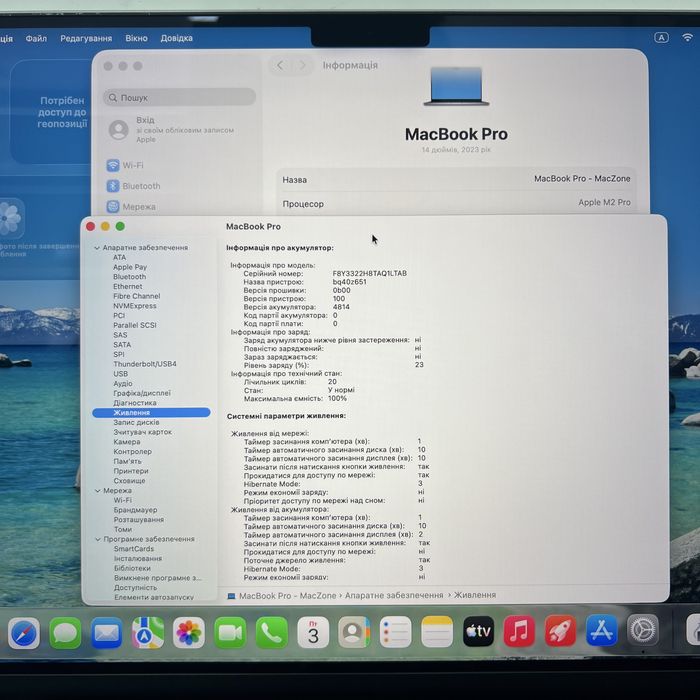Collapse Апаратне забезпечення section
Screen dimensions: 700x700
coord(97,247)
